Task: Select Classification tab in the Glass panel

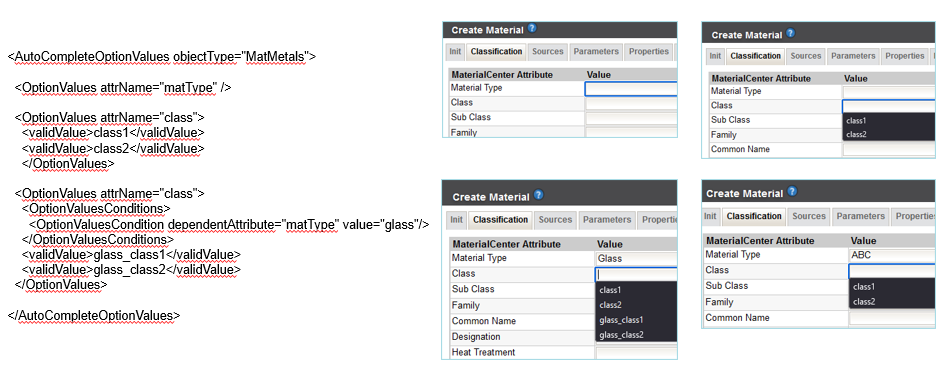Action: 500,220
